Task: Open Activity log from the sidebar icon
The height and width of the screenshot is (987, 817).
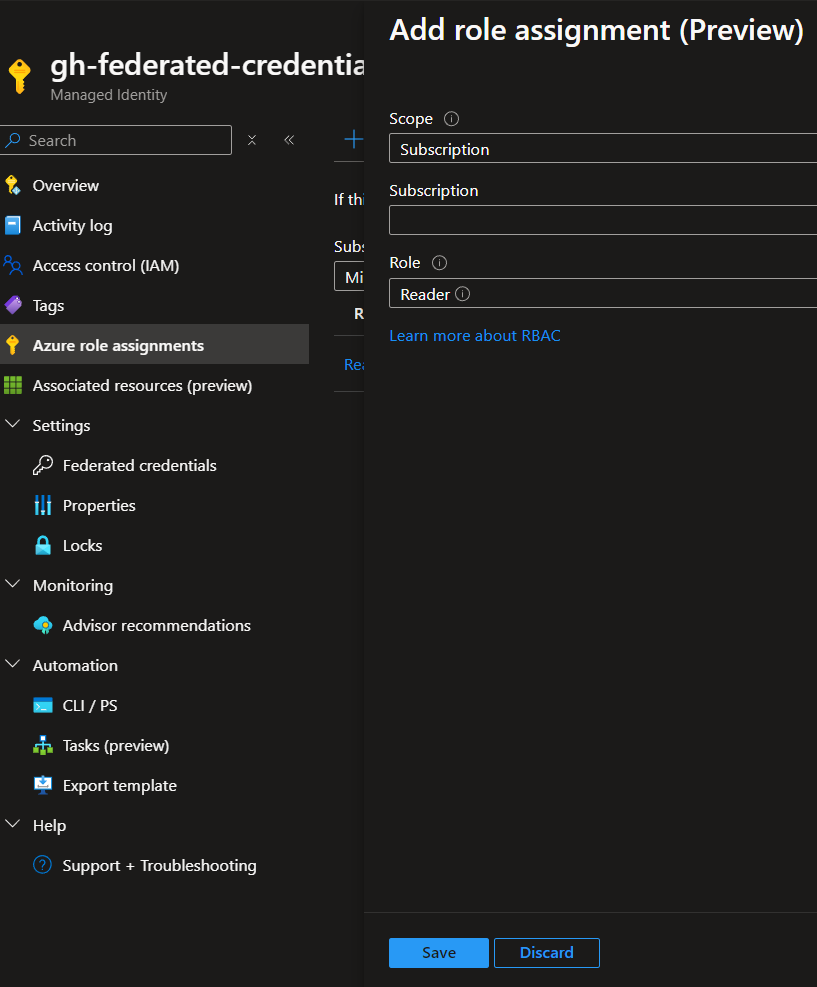Action: click(x=41, y=225)
